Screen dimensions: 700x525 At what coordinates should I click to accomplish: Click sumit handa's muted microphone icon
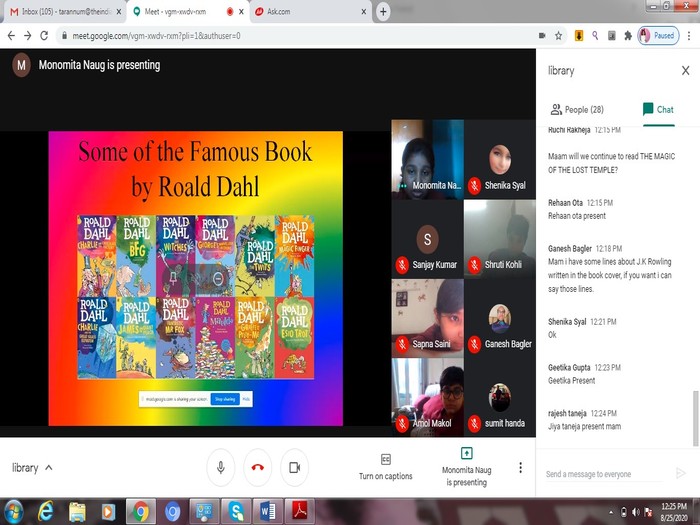[474, 423]
